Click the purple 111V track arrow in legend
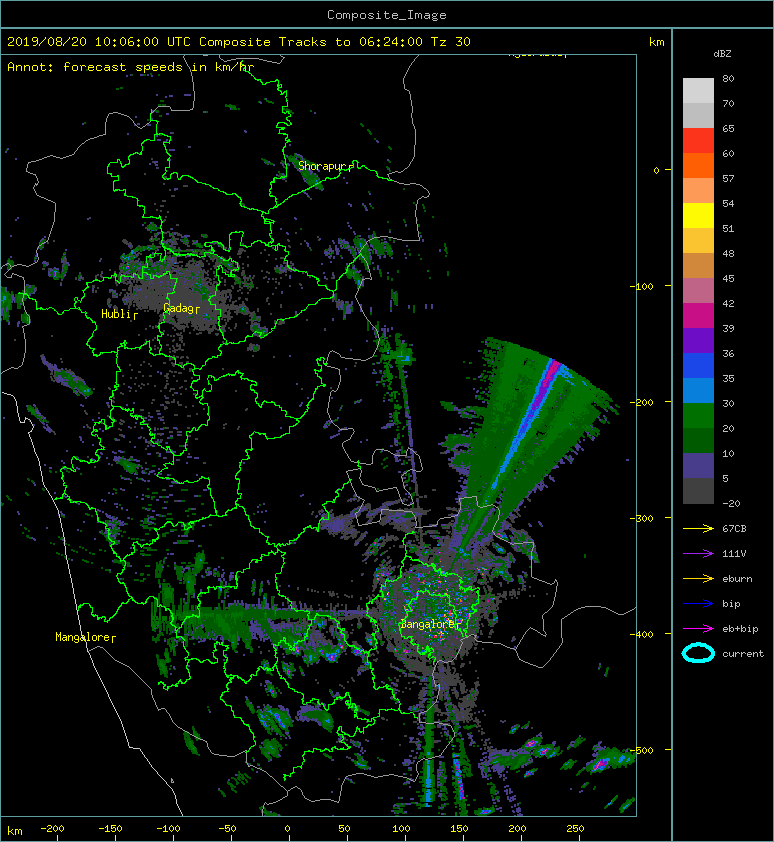This screenshot has width=774, height=842. pyautogui.click(x=698, y=554)
